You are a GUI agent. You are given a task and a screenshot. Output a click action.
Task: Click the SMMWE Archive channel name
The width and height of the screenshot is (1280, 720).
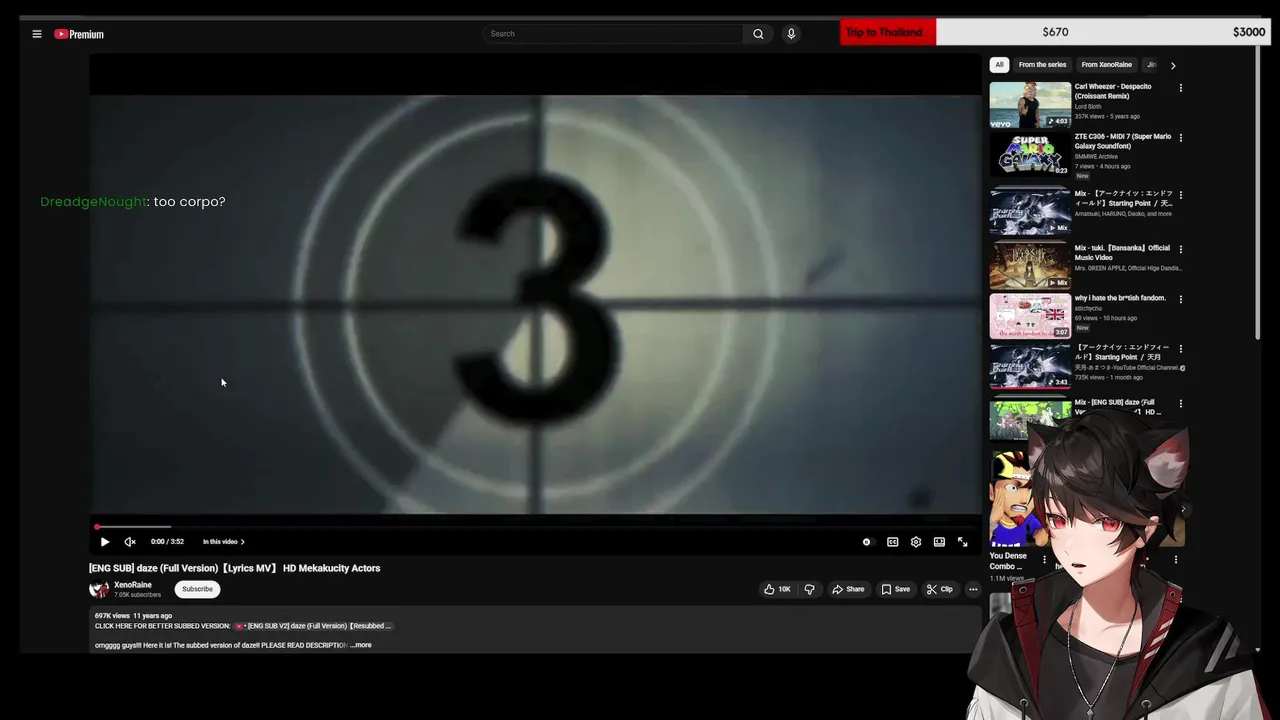tap(1096, 156)
